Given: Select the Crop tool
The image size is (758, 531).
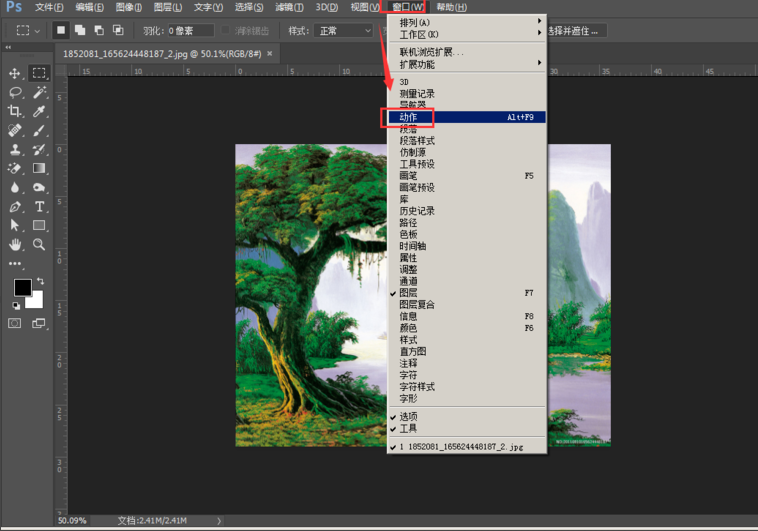Looking at the screenshot, I should tap(15, 111).
